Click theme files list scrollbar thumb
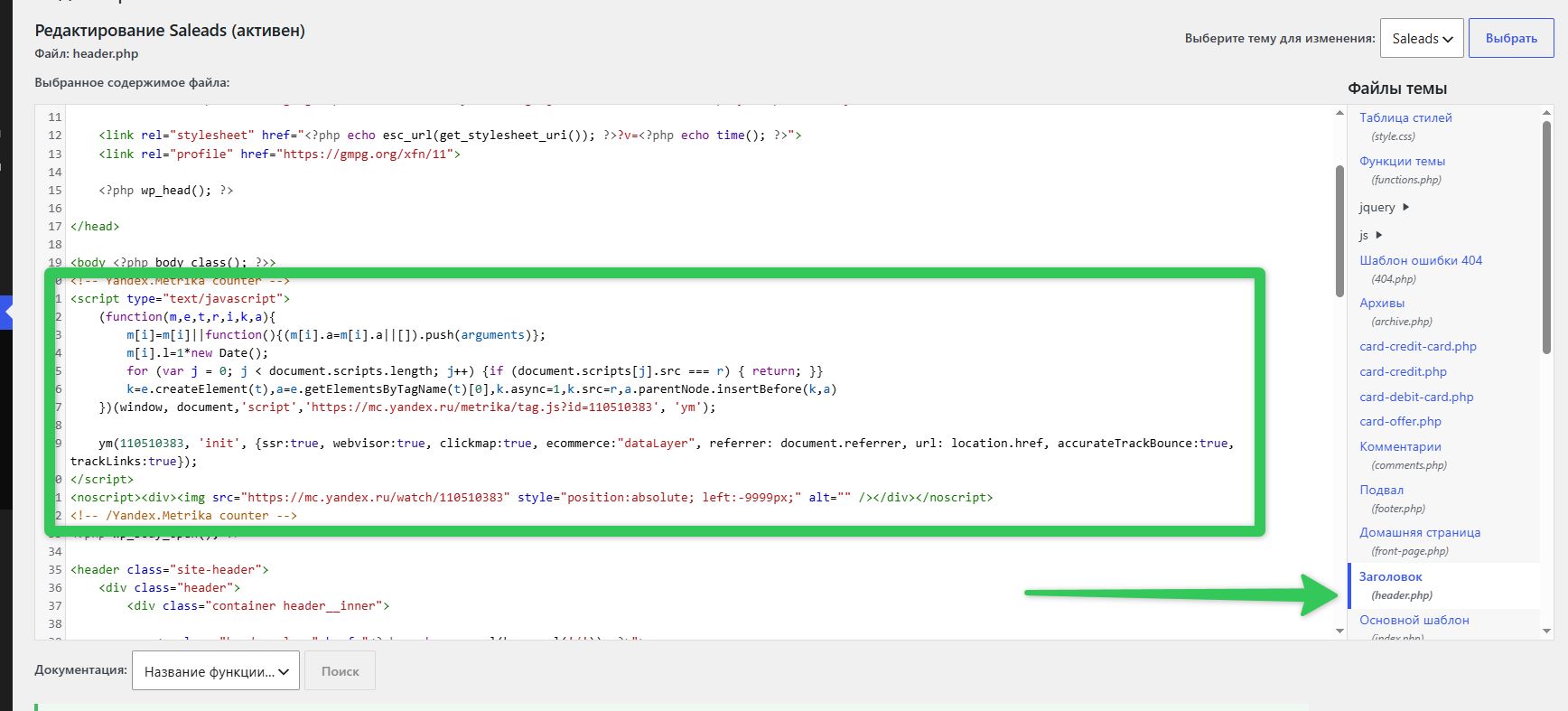The image size is (1568, 711). (1546, 237)
